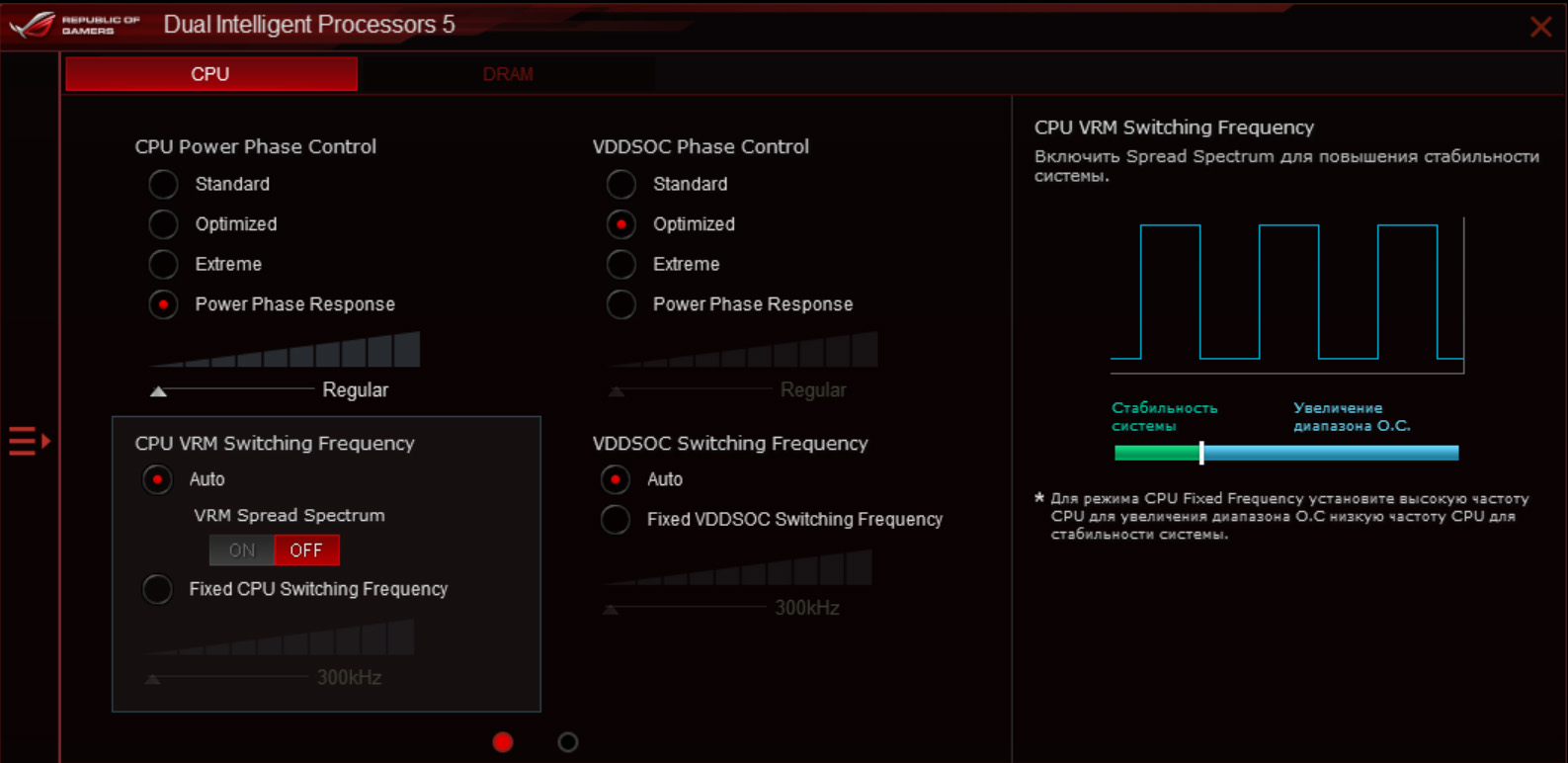Select Optimized under CPU Power Phase Control
Viewport: 1568px width, 763px height.
tap(163, 224)
